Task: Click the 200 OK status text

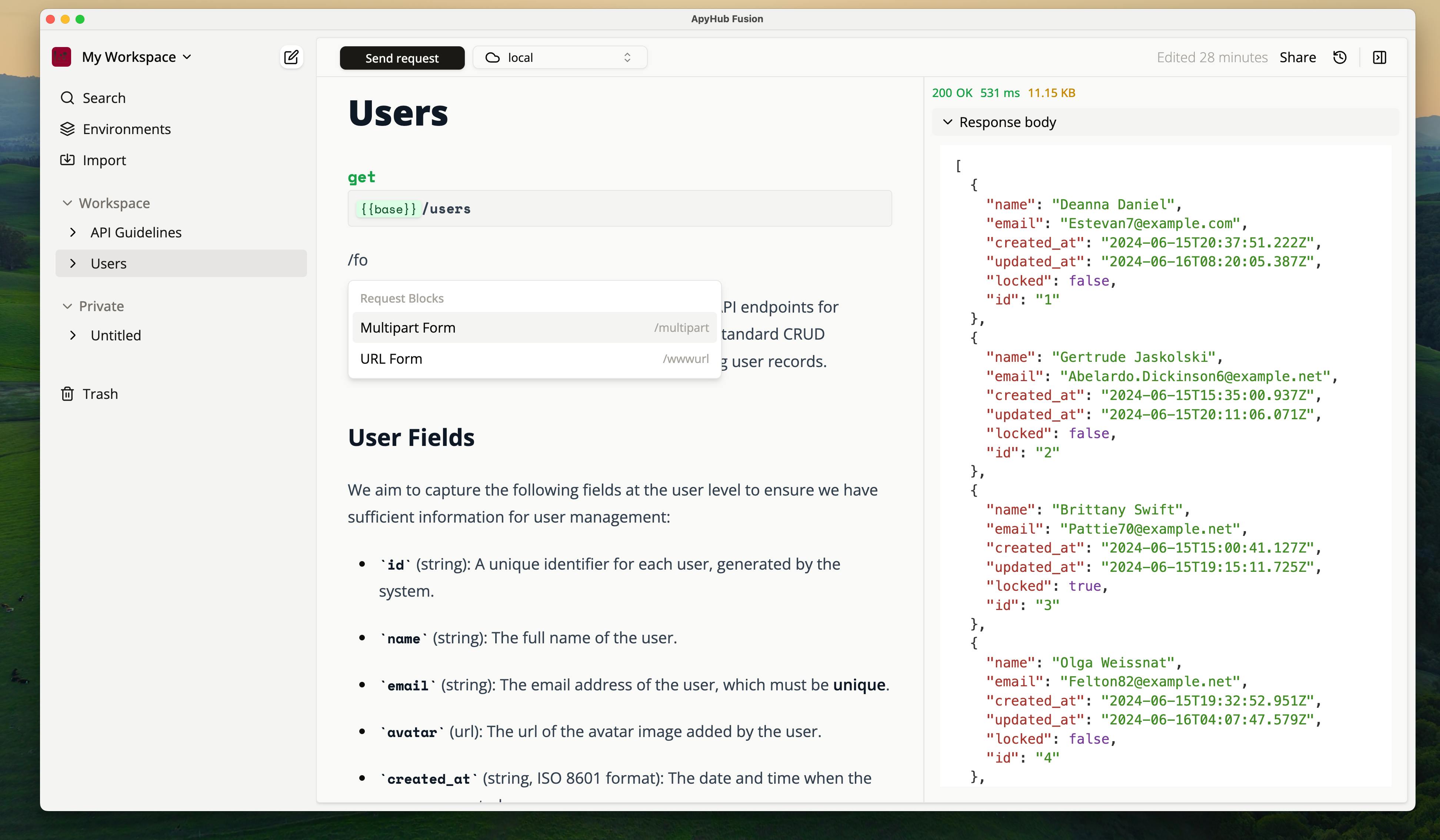Action: point(952,93)
